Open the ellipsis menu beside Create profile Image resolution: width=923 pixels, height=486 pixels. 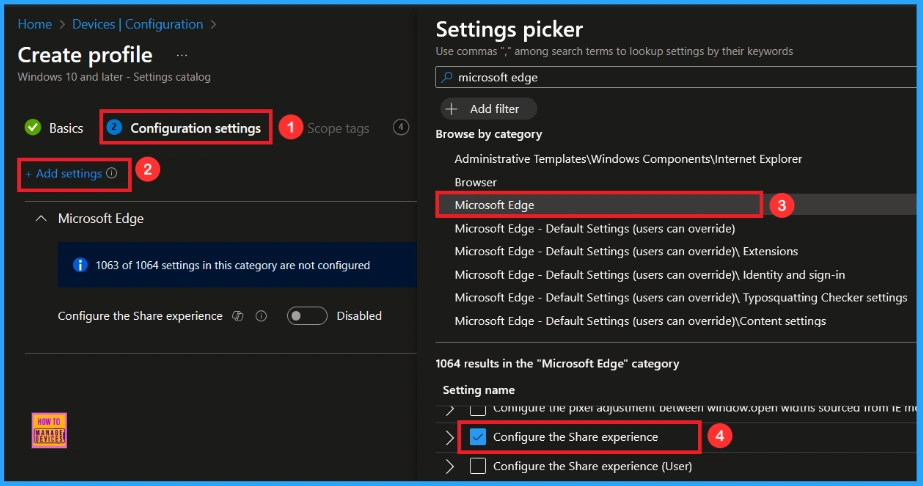coord(181,56)
